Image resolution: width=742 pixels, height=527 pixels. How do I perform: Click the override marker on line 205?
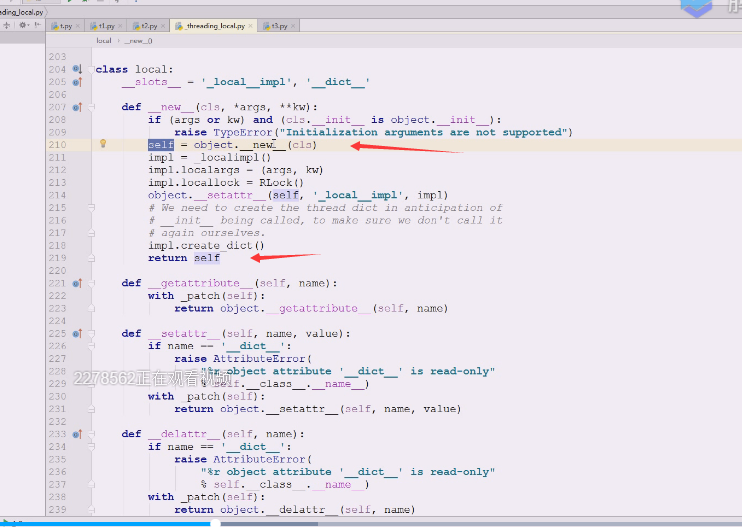[x=77, y=82]
